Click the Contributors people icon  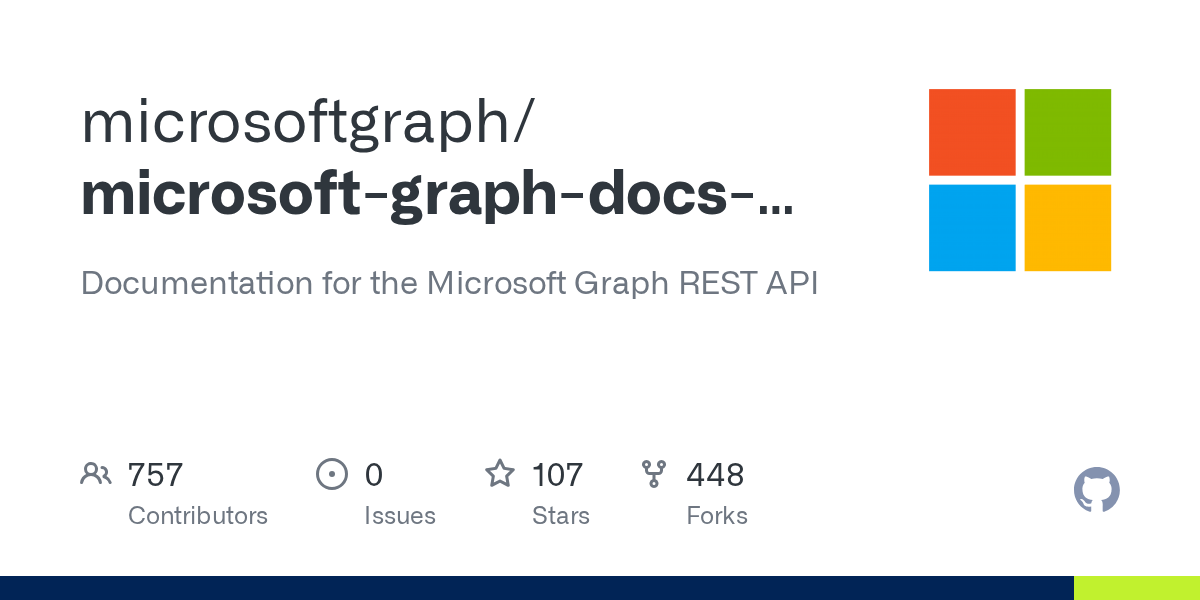click(96, 474)
